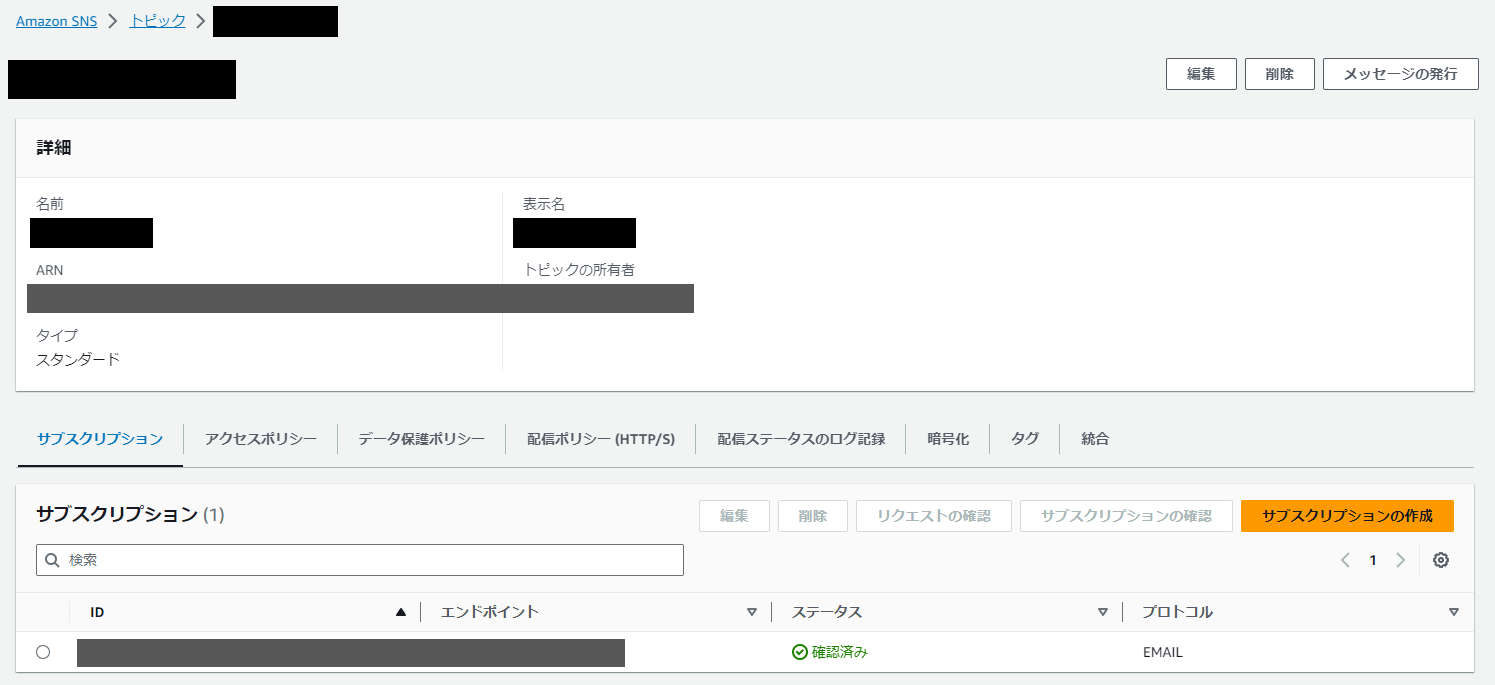Sort by the ステータス column arrow
Image resolution: width=1495 pixels, height=685 pixels.
(x=1103, y=612)
